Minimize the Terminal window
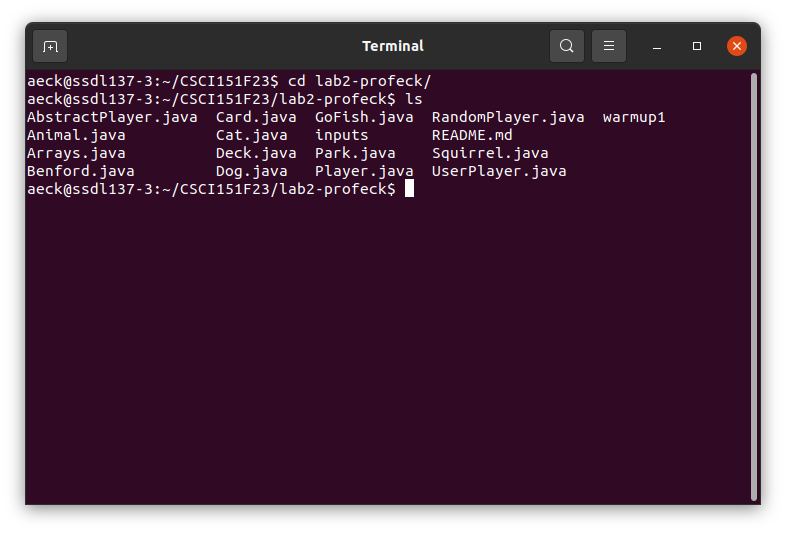Screen dimensions: 786x533 tap(657, 46)
